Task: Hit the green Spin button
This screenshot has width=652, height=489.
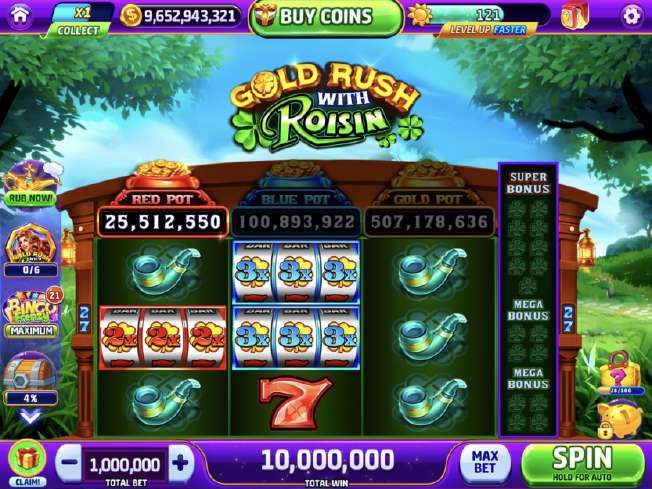Action: [583, 463]
